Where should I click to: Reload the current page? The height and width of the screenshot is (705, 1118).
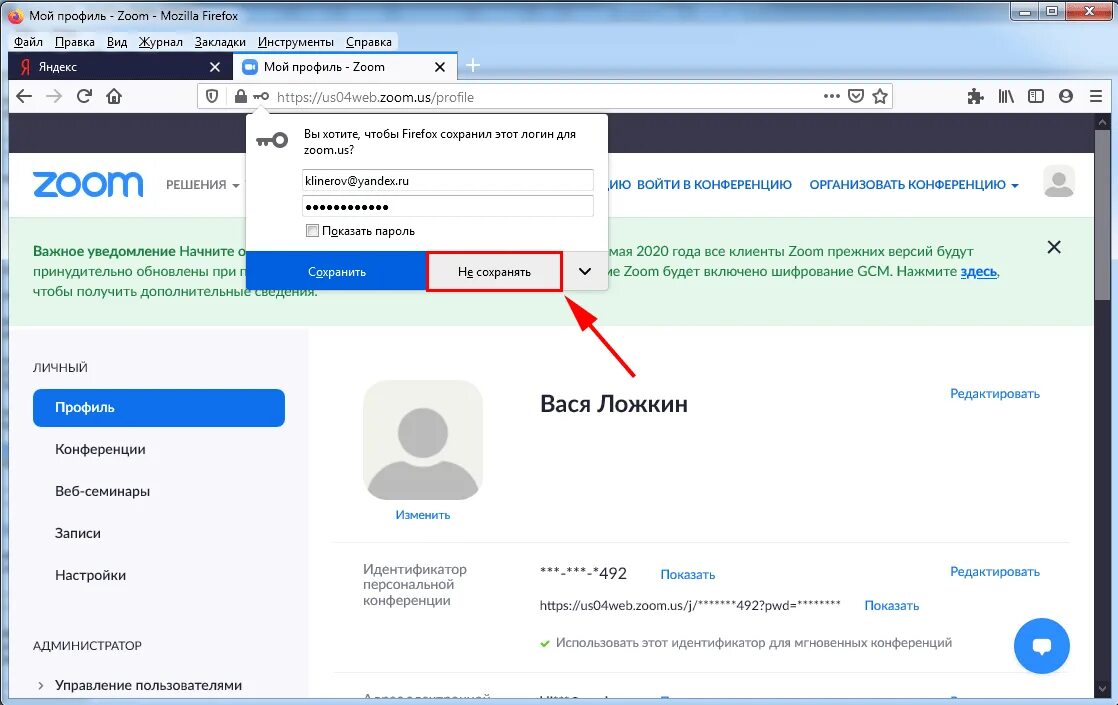click(84, 96)
